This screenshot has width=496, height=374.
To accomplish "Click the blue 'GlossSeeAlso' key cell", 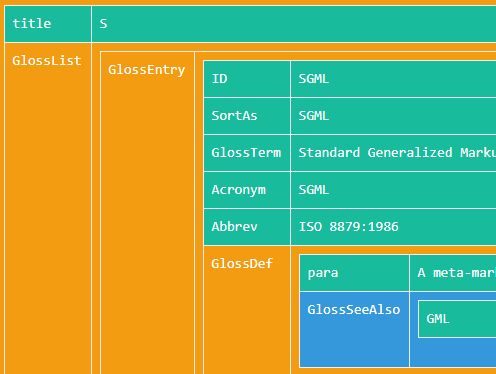I will [354, 329].
